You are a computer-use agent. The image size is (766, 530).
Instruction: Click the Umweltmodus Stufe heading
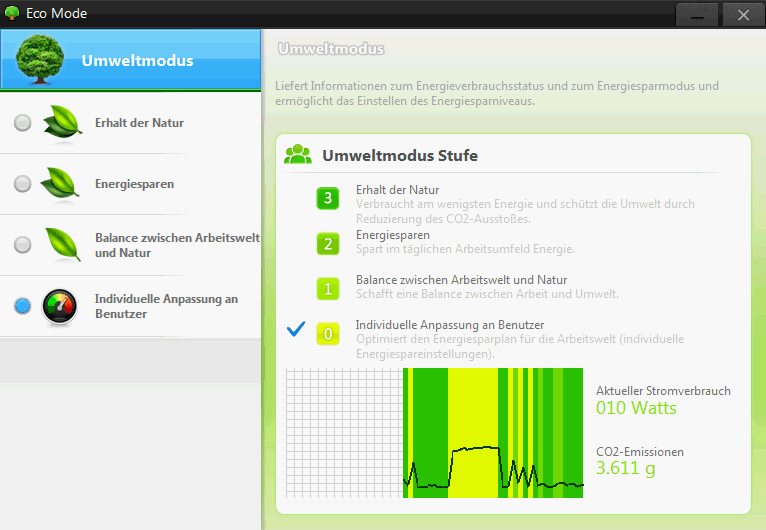(400, 155)
